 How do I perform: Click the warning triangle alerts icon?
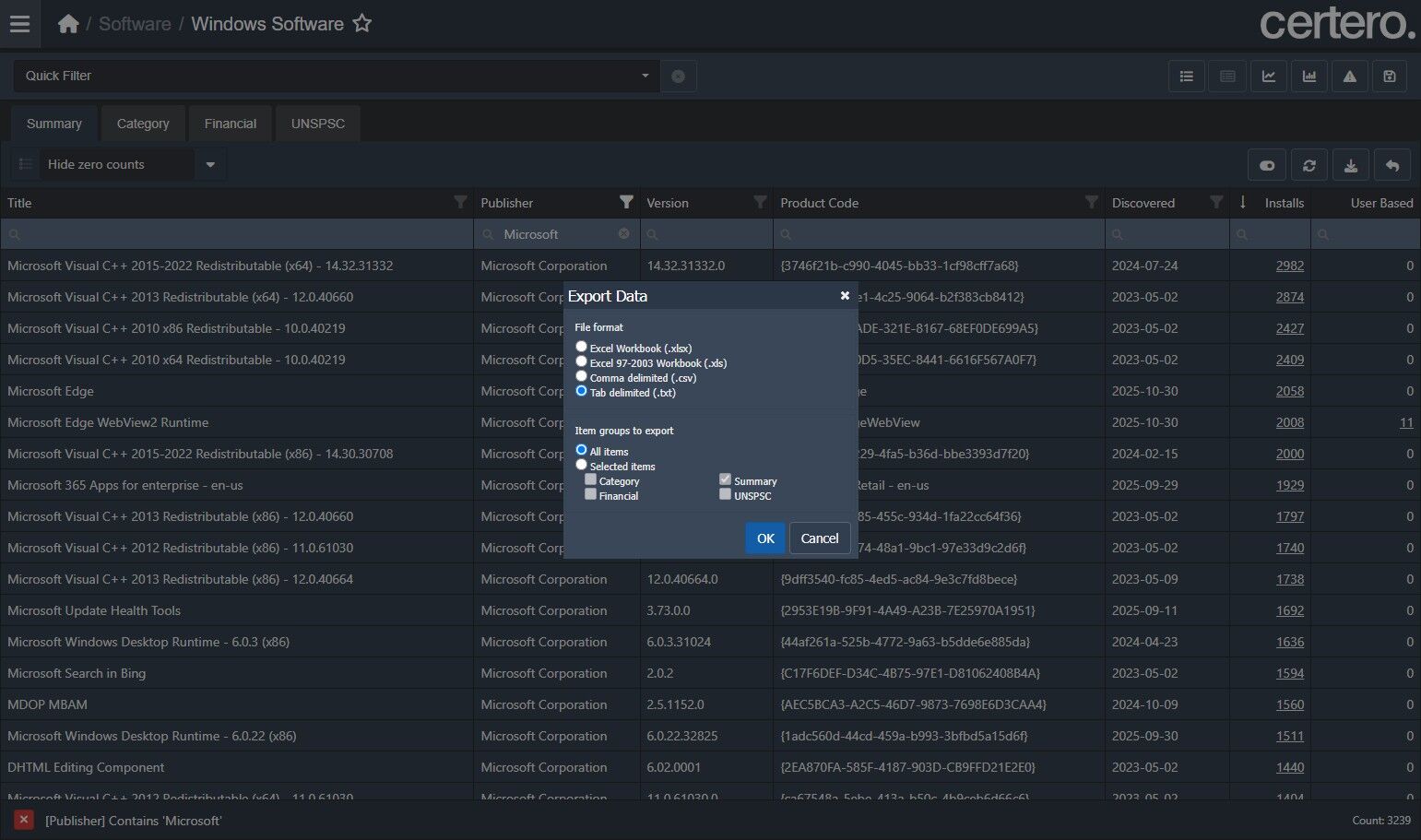[1349, 77]
